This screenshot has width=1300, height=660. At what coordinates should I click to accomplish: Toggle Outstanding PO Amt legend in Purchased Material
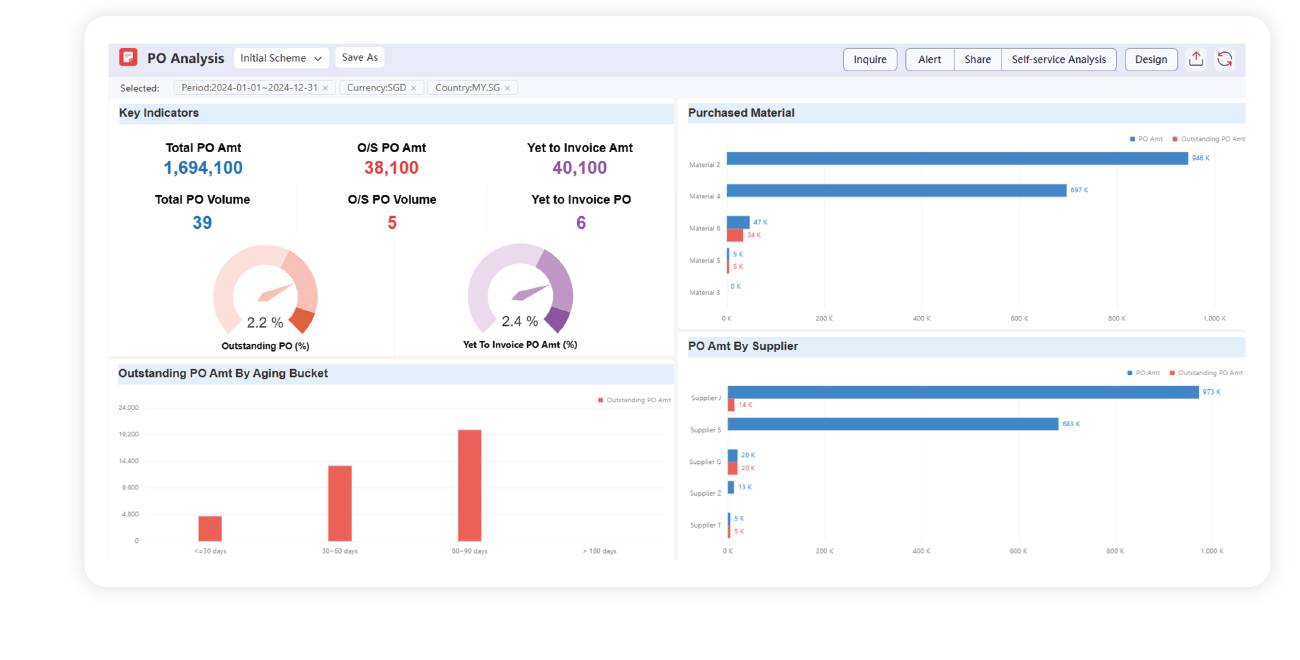1209,139
